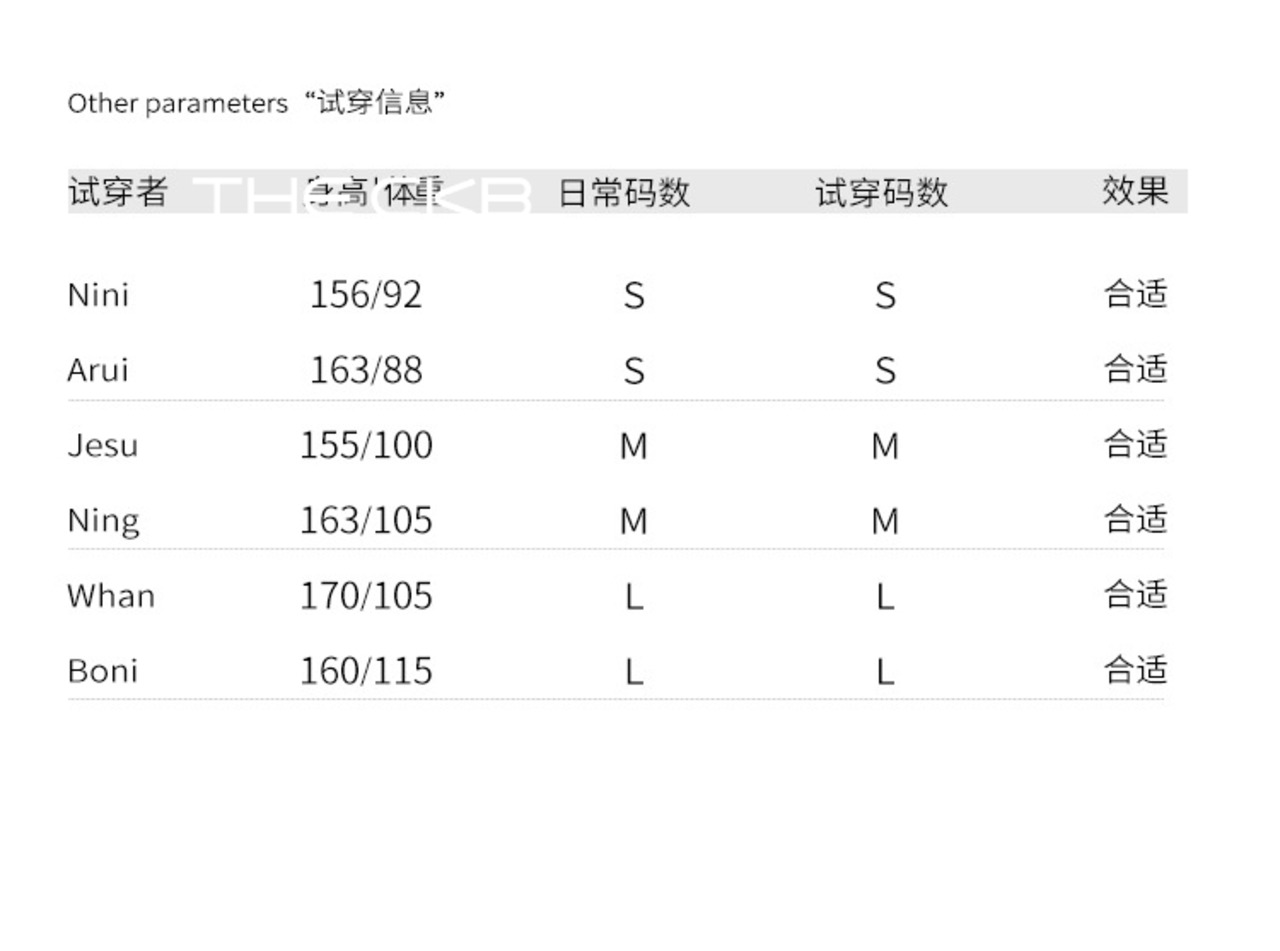Click the 156/92 height/weight value
Image resolution: width=1280 pixels, height=951 pixels.
click(x=366, y=295)
